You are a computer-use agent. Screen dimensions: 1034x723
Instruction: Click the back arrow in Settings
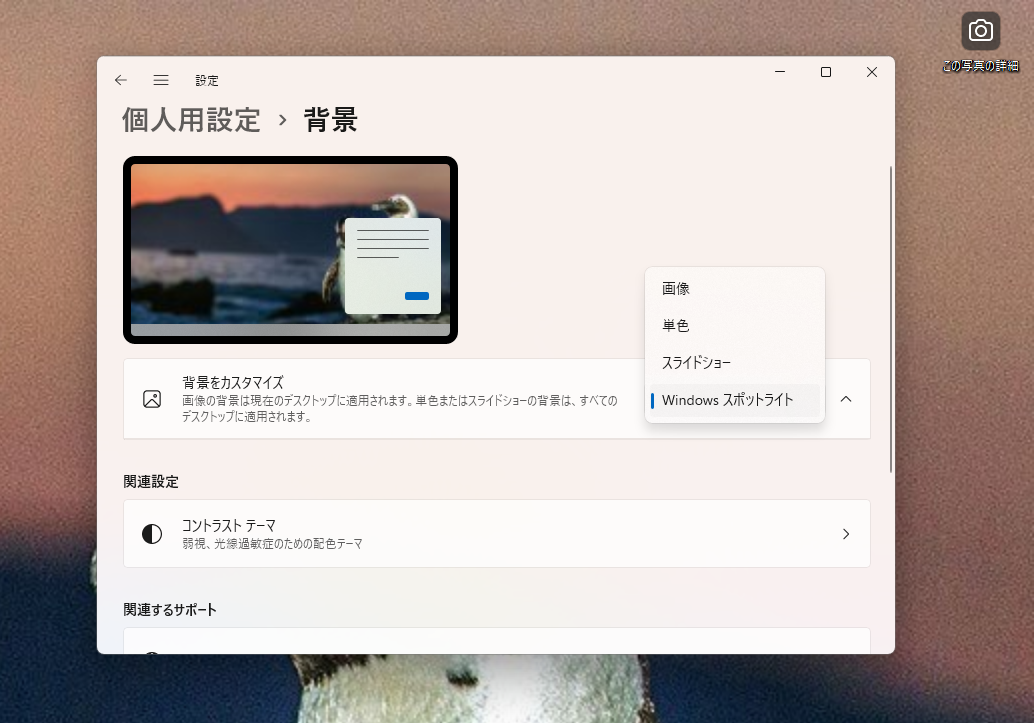pos(120,80)
